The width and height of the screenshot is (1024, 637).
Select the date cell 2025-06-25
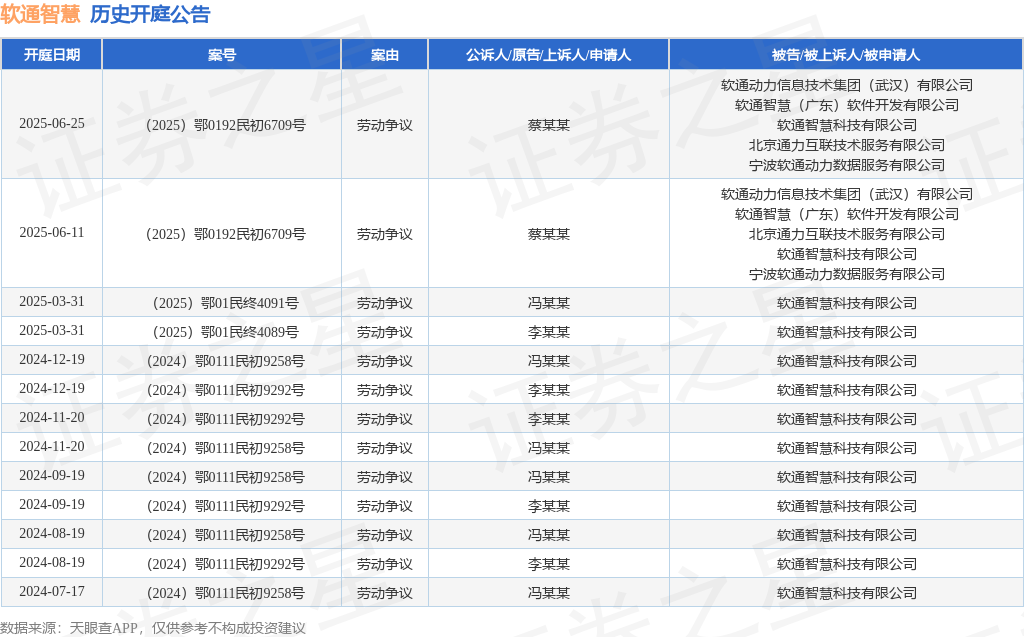(x=52, y=123)
